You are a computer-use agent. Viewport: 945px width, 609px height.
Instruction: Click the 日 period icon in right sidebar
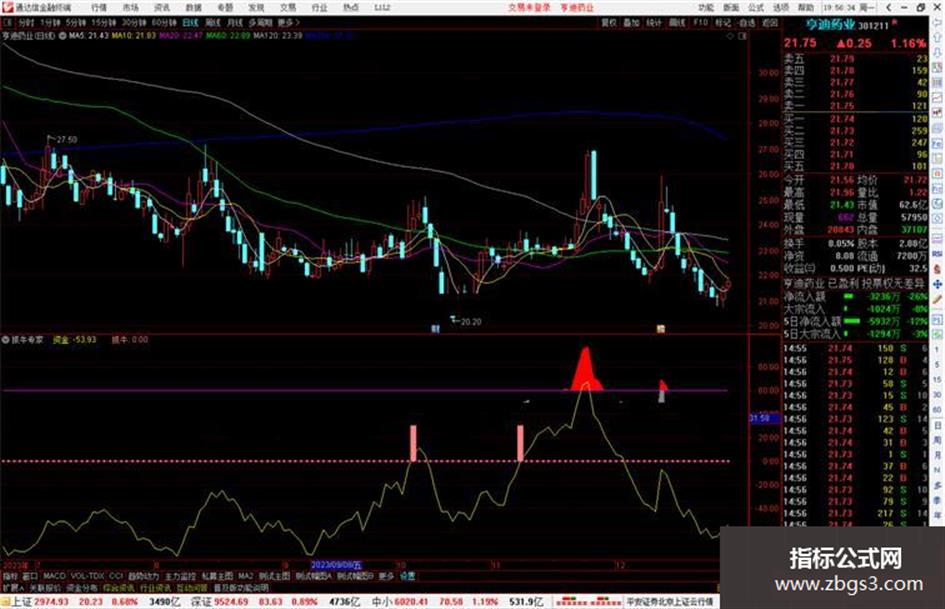(937, 426)
